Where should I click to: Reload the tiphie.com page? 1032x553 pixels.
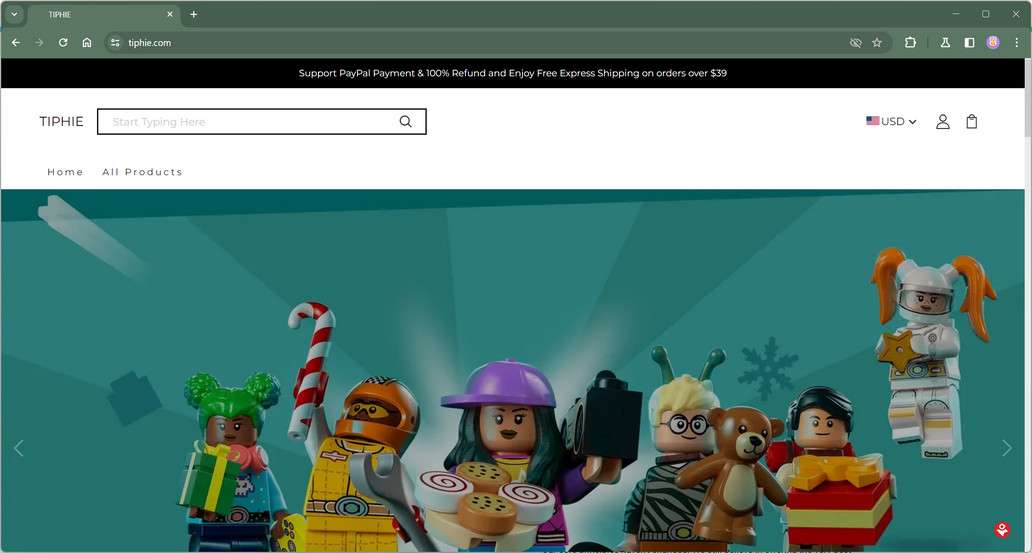(x=63, y=43)
